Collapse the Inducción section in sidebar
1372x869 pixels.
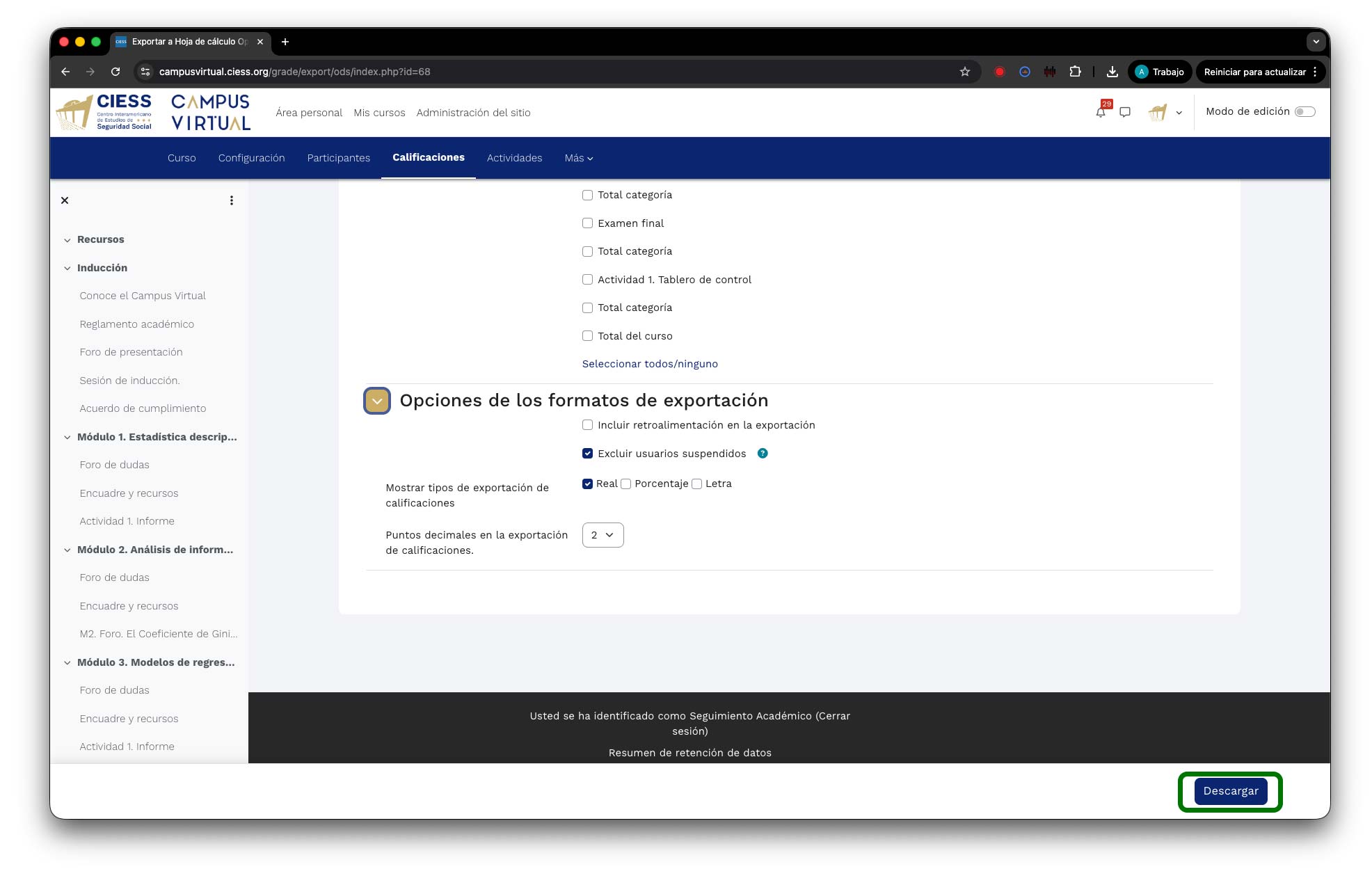(x=67, y=268)
